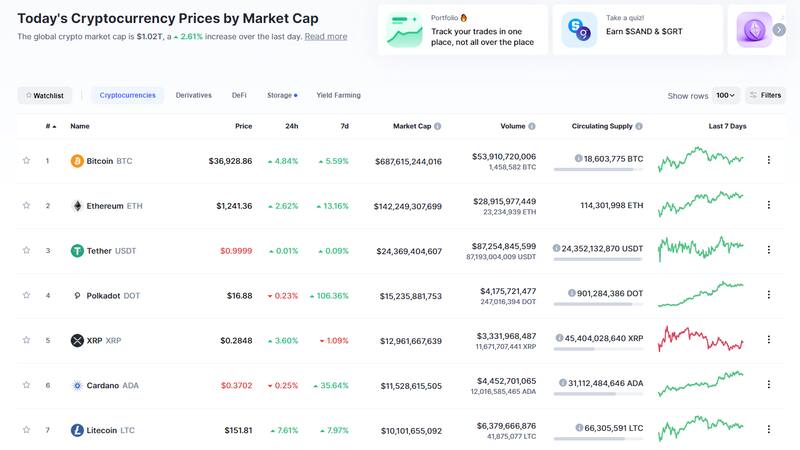The height and width of the screenshot is (450, 800).
Task: Click the Market Cap info icon
Action: pyautogui.click(x=438, y=127)
